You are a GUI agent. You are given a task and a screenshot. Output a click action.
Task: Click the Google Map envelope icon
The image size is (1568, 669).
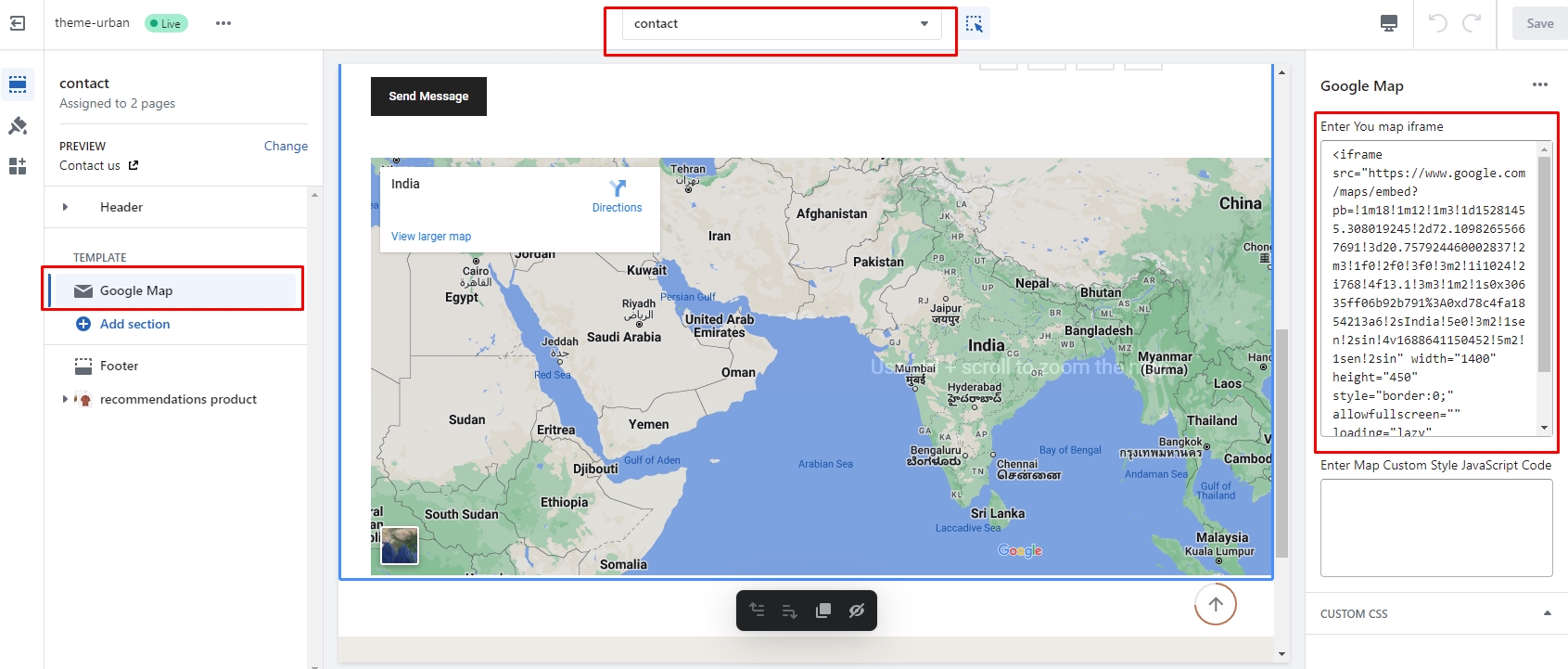click(x=83, y=290)
